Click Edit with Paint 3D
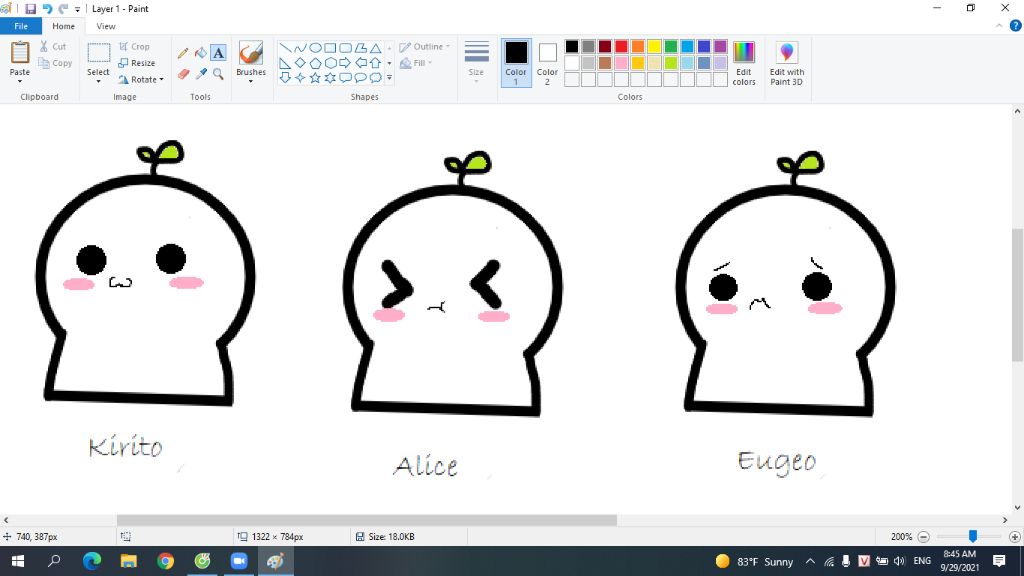This screenshot has height=576, width=1024. [x=787, y=63]
